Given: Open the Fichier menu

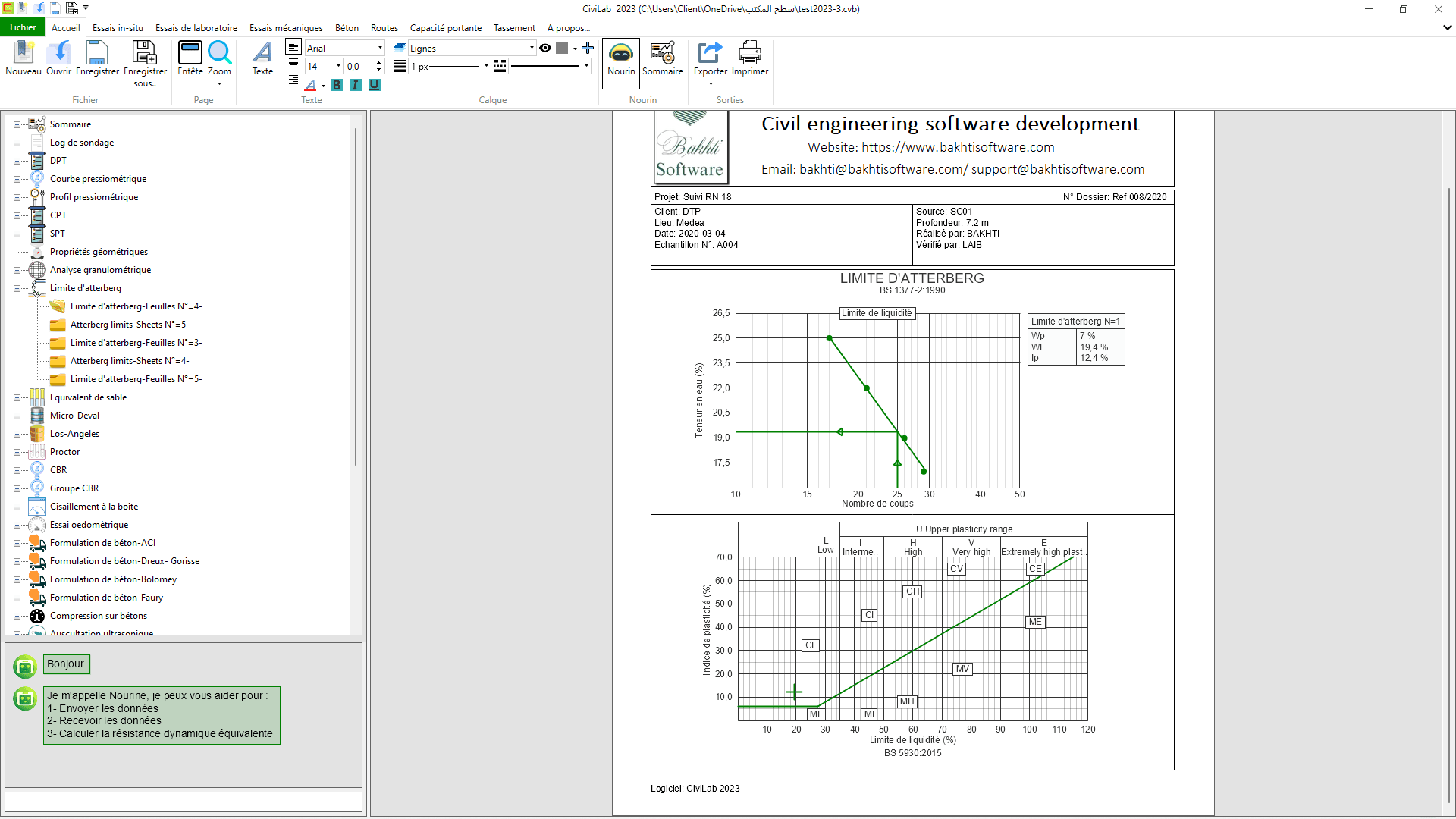Looking at the screenshot, I should tap(23, 27).
